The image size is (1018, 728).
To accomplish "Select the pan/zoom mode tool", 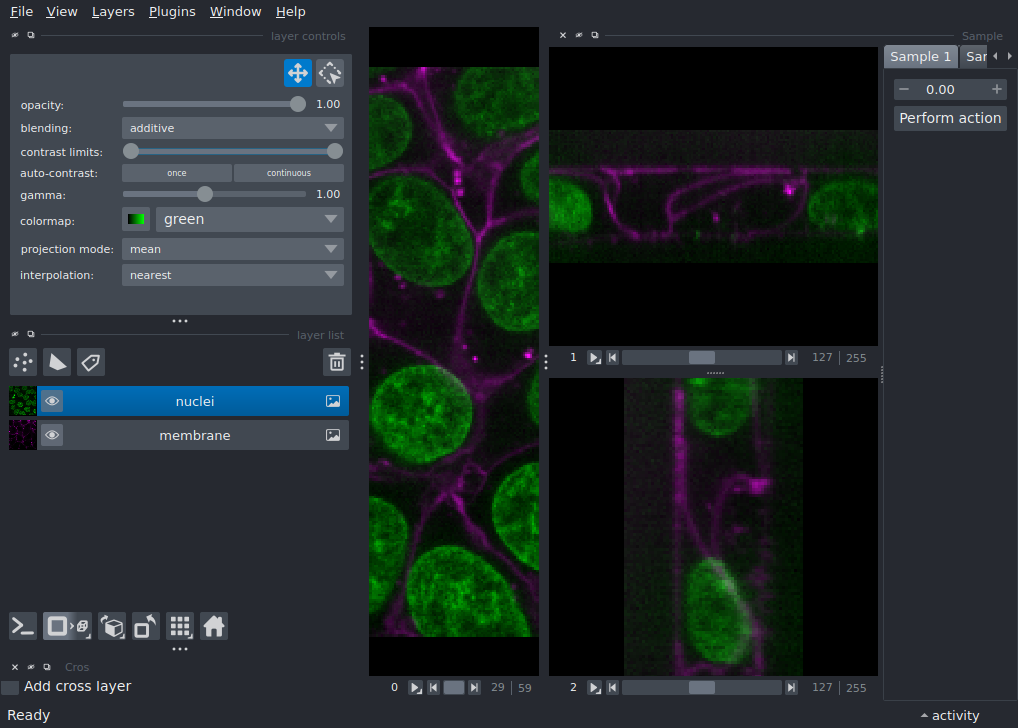I will (x=297, y=73).
